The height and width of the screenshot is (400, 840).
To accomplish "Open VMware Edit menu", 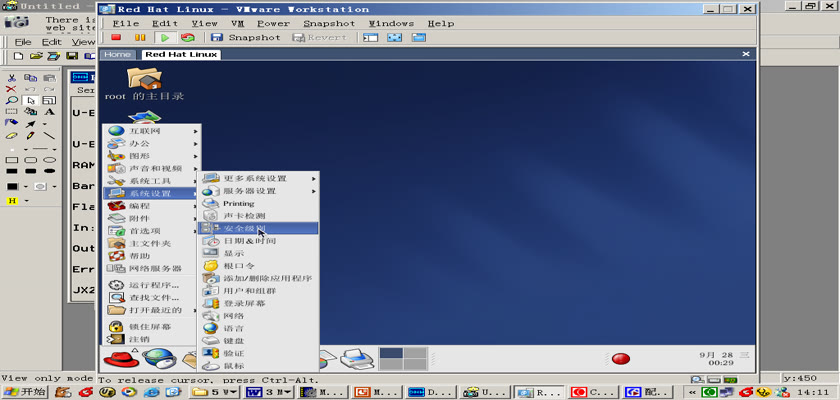I will (165, 24).
